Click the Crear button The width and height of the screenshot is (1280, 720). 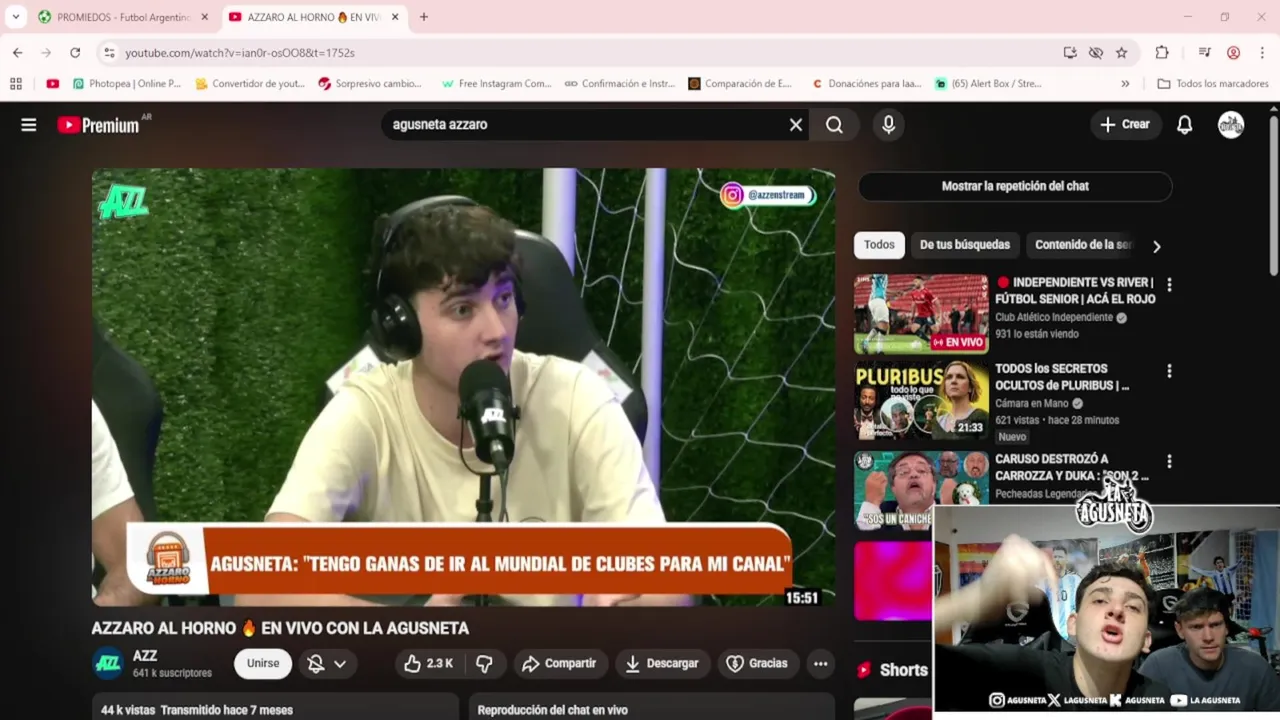pos(1125,125)
